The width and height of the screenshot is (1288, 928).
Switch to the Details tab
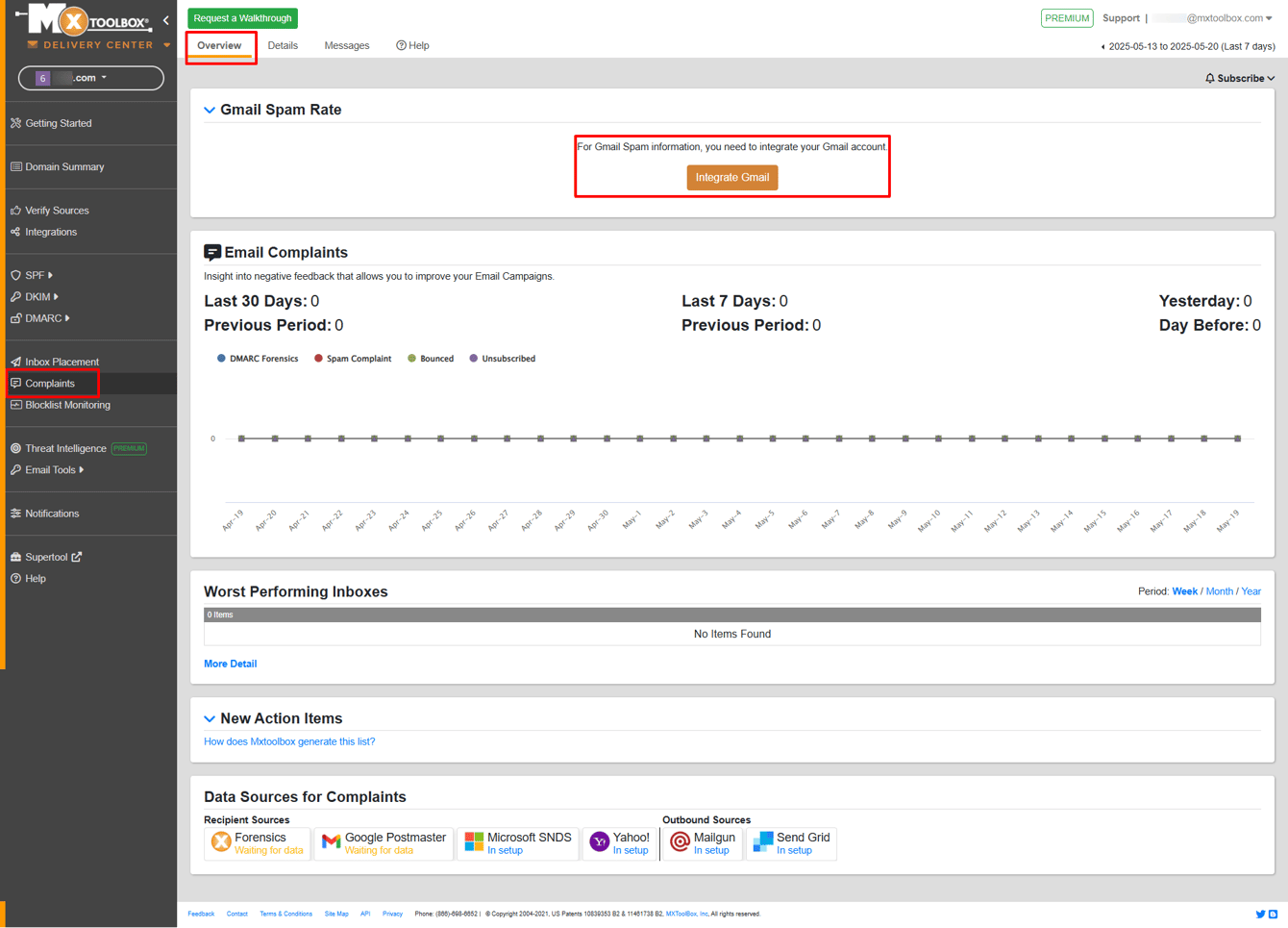coord(283,45)
